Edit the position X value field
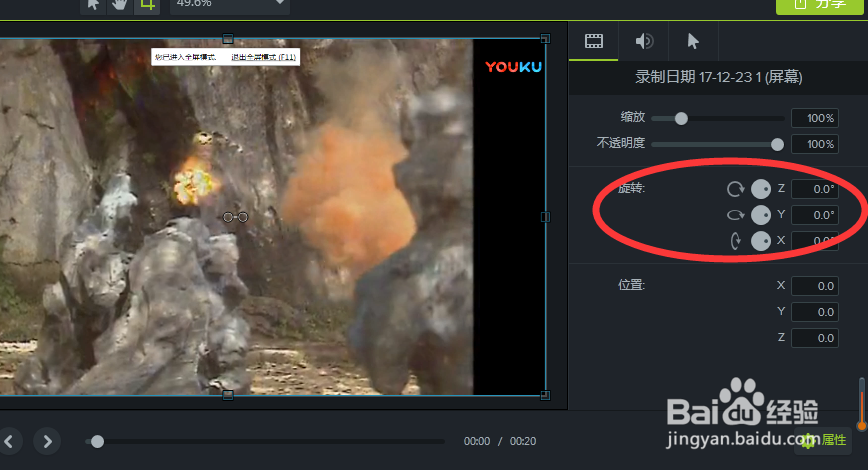 815,286
